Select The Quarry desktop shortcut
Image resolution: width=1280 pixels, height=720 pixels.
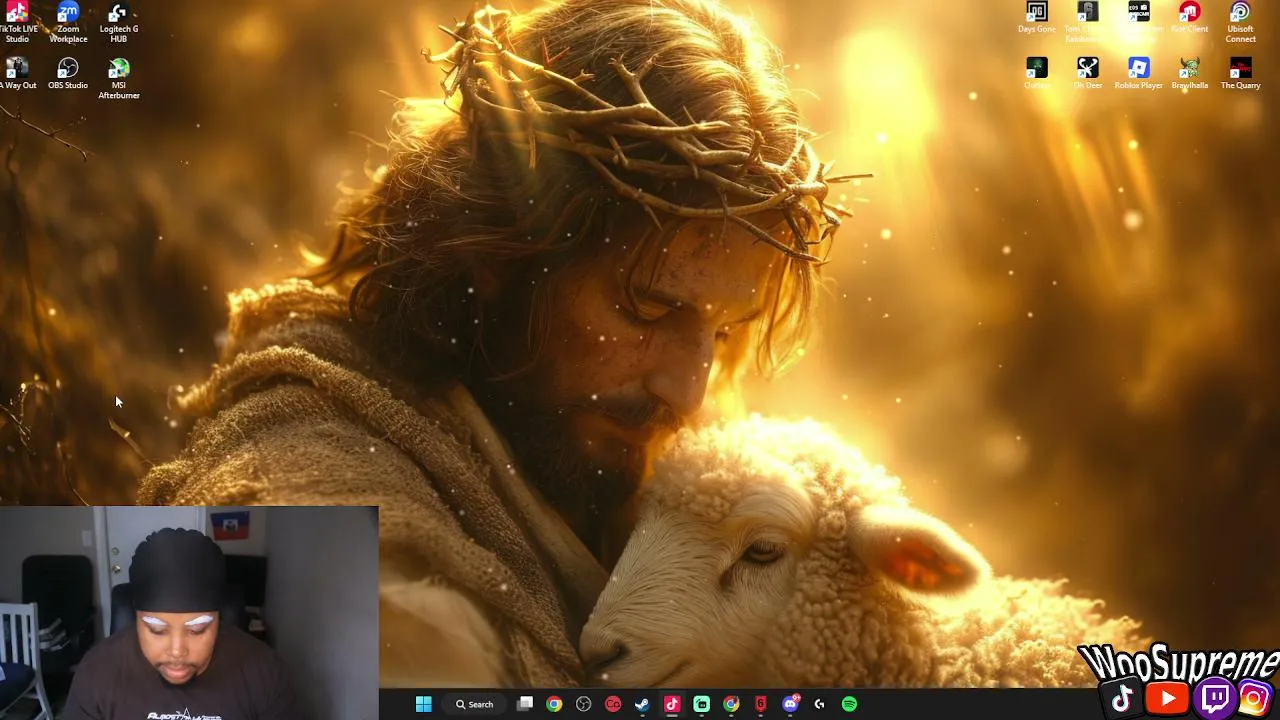[x=1240, y=74]
